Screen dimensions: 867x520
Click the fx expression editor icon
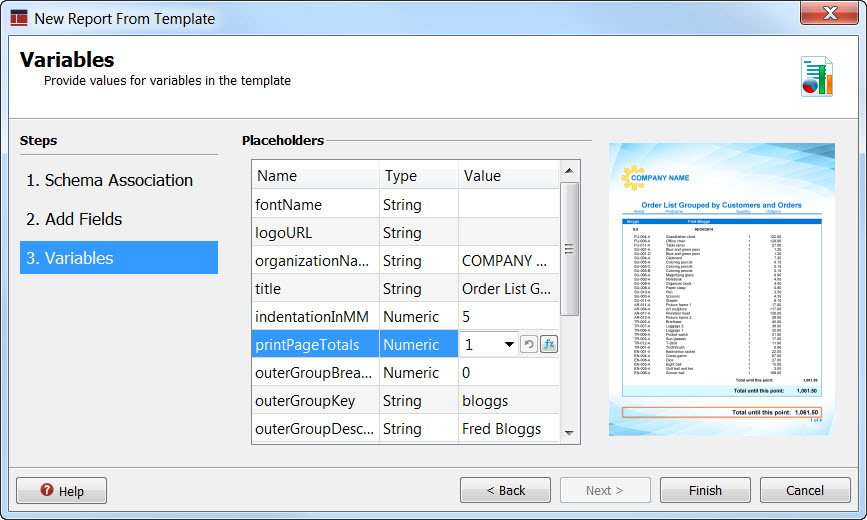coord(549,345)
